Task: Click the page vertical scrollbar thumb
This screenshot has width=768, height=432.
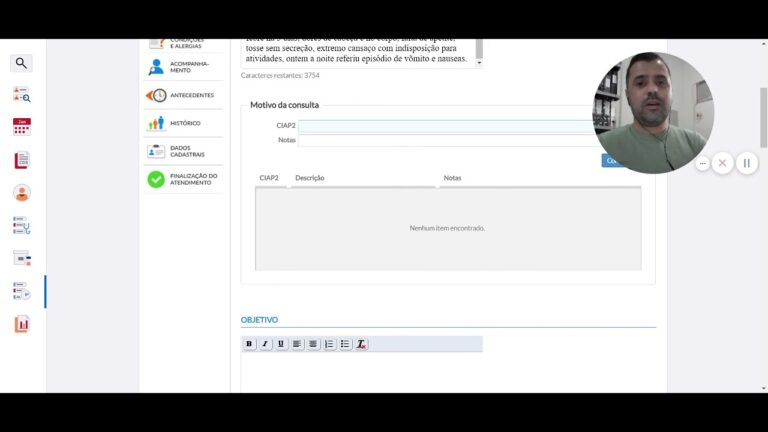Action: [x=763, y=118]
